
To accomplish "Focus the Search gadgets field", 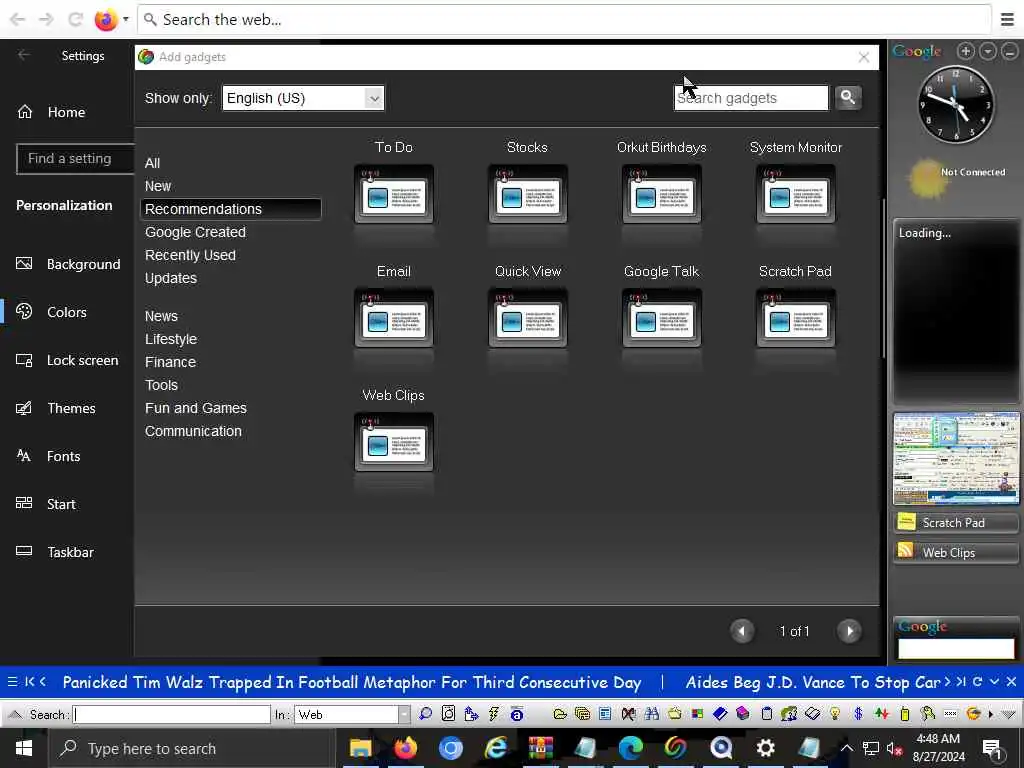I will [751, 98].
